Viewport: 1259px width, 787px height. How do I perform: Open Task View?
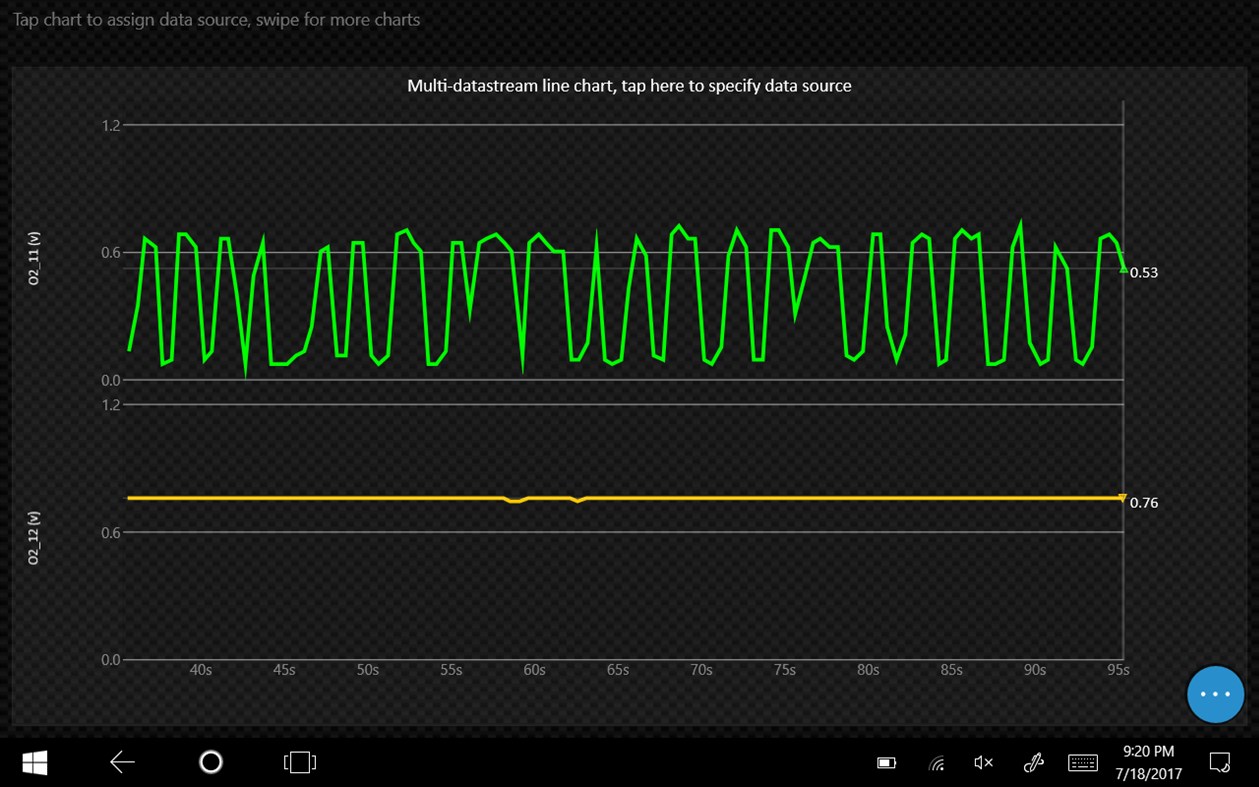(299, 762)
